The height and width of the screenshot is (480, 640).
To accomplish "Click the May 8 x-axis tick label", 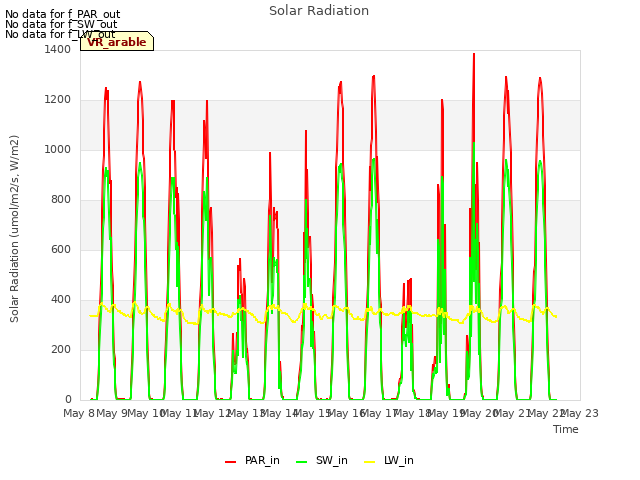I will (78, 413).
